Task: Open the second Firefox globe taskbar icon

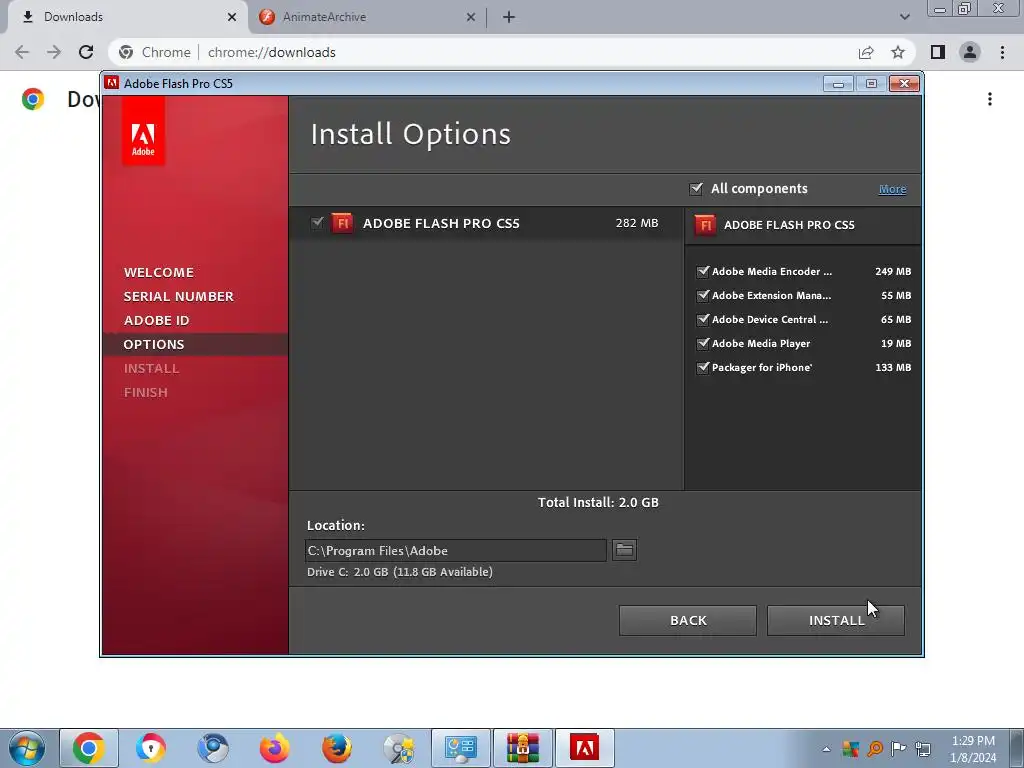Action: tap(336, 748)
